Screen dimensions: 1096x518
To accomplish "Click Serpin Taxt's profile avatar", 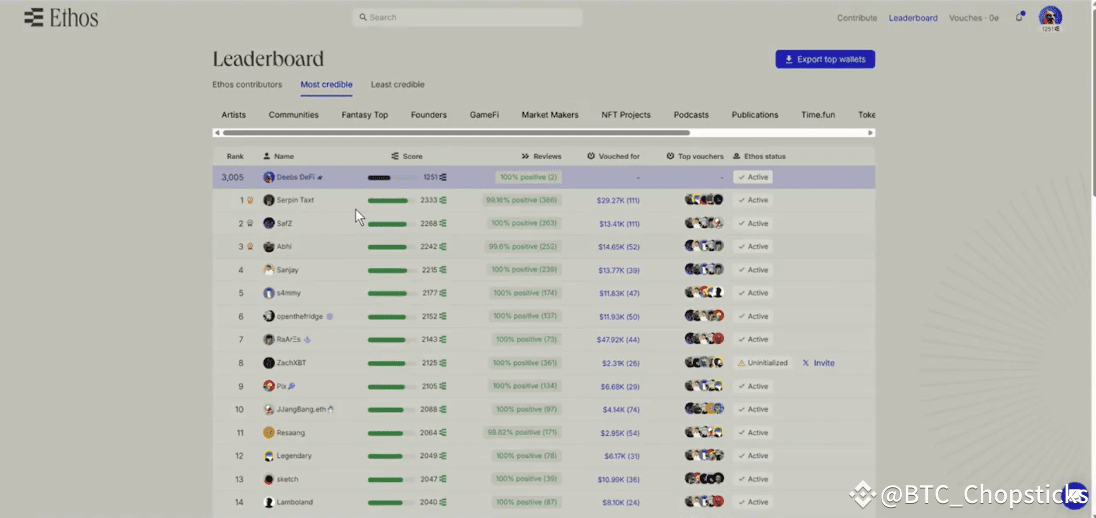I will [269, 200].
